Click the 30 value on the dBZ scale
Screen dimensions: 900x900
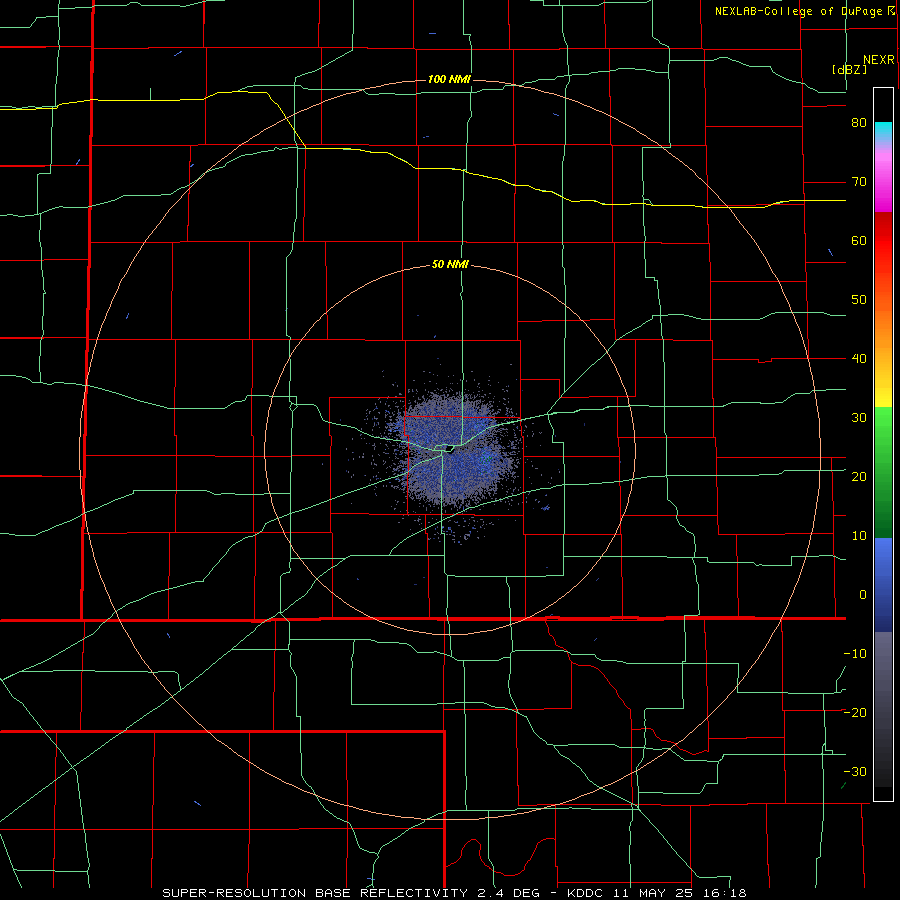[859, 417]
